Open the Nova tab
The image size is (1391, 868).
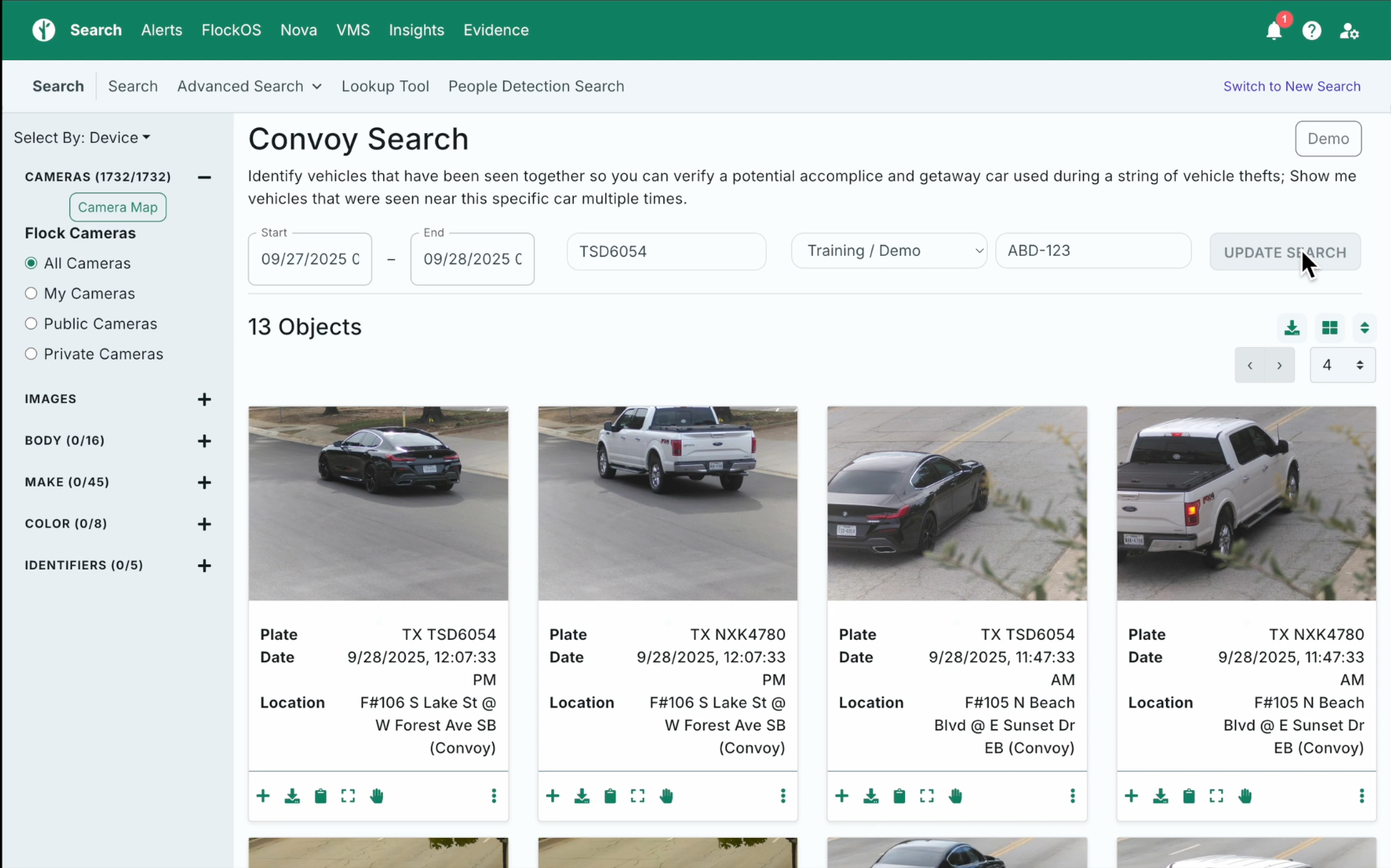coord(299,30)
